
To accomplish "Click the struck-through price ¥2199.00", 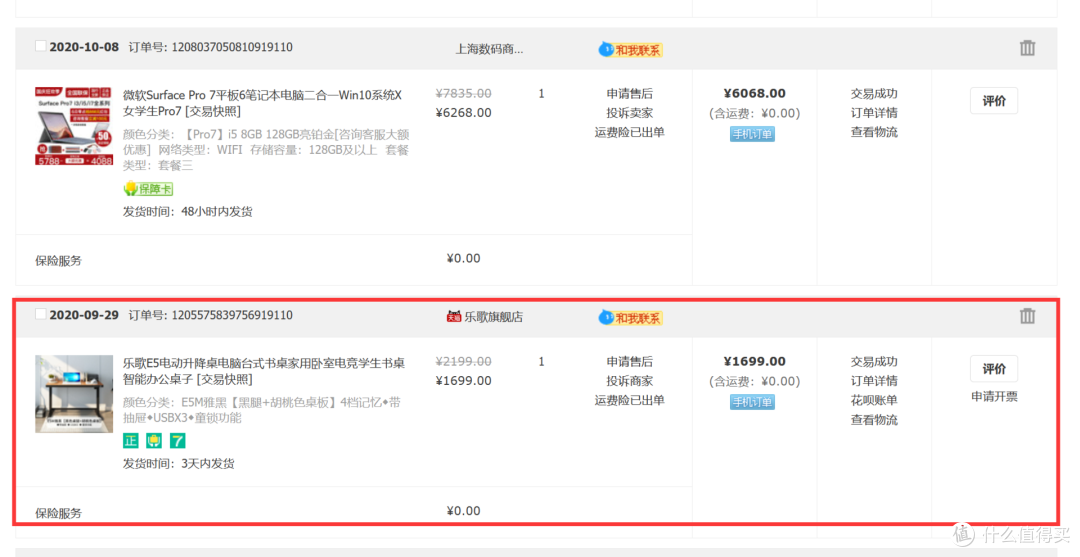I will [x=464, y=361].
